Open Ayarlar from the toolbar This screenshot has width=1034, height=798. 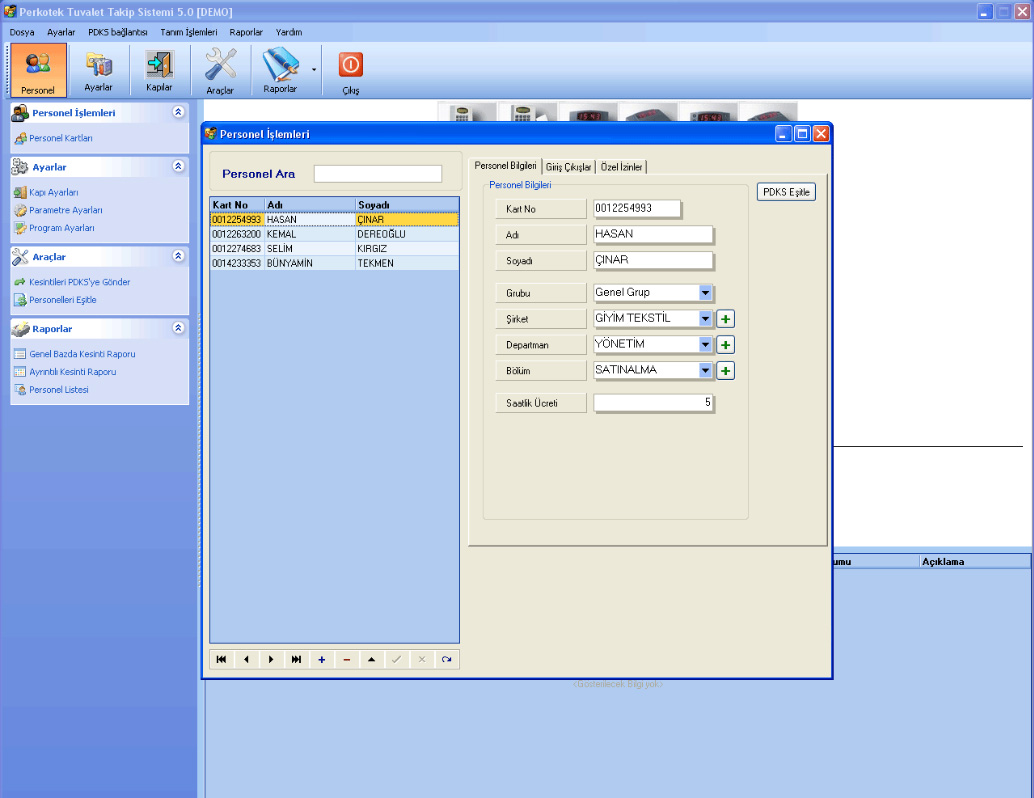click(98, 71)
